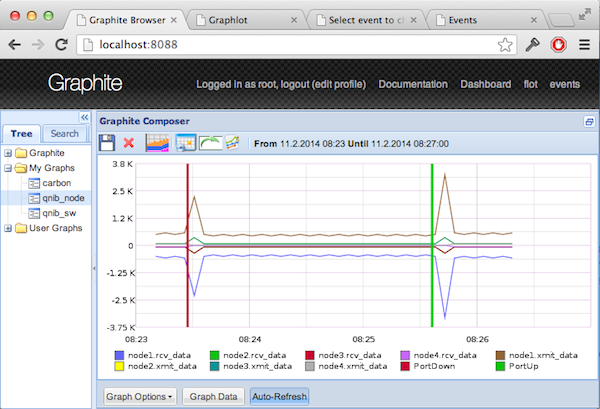Select the 'Select event to ch' browser tab
The height and width of the screenshot is (409, 600).
point(366,20)
